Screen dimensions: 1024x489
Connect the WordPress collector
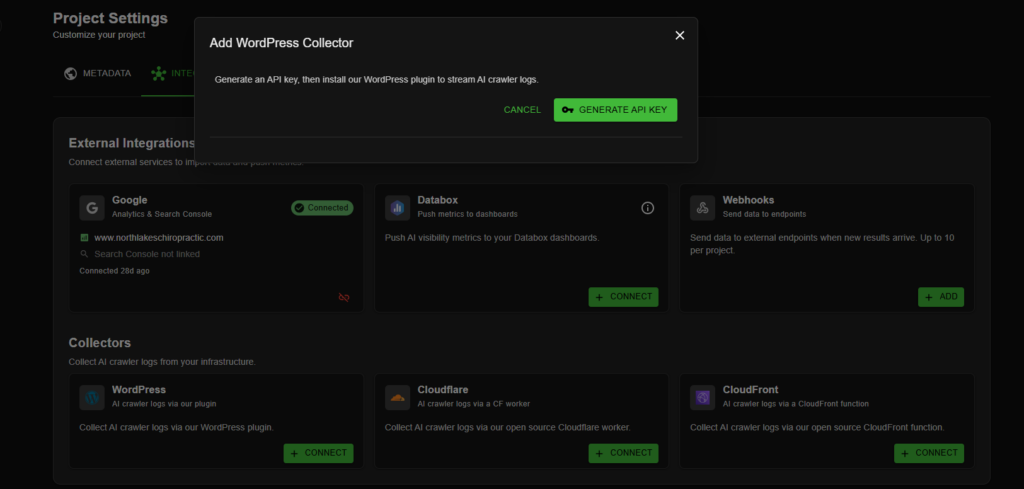pyautogui.click(x=318, y=453)
